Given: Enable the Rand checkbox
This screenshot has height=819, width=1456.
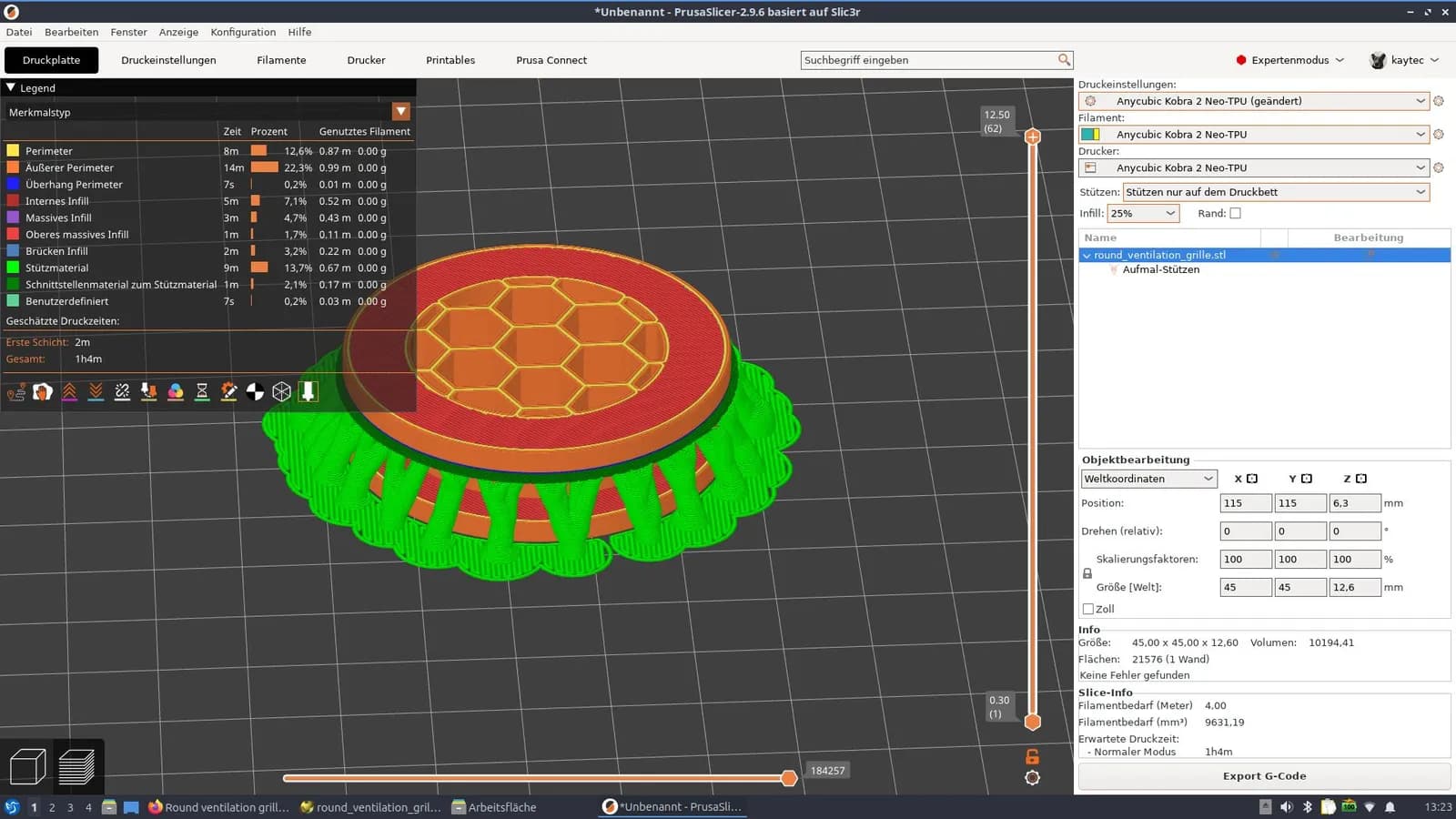Looking at the screenshot, I should pyautogui.click(x=1235, y=214).
